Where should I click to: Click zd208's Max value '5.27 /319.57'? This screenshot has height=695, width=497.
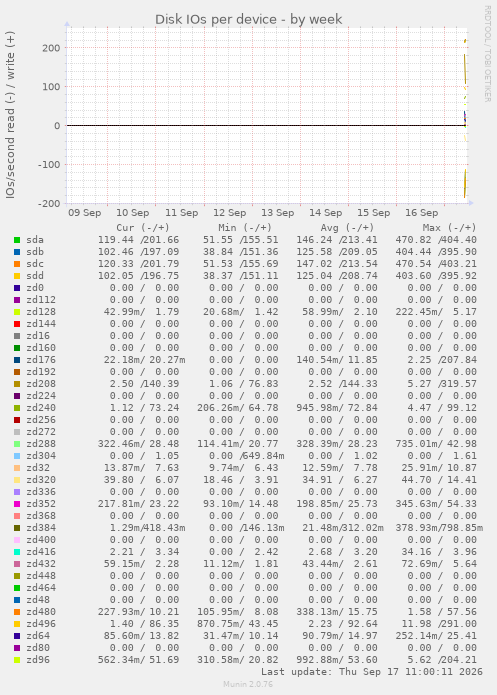[x=442, y=384]
